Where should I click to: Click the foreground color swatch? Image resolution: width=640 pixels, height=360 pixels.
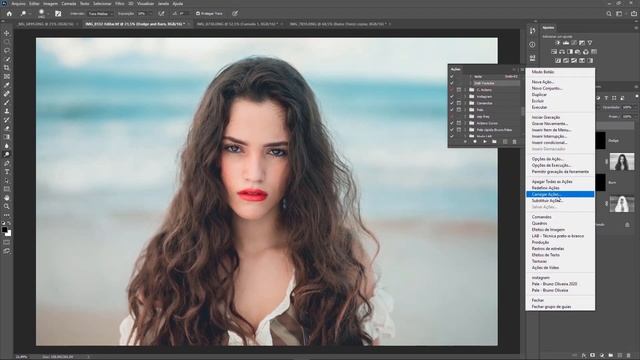pyautogui.click(x=4, y=230)
